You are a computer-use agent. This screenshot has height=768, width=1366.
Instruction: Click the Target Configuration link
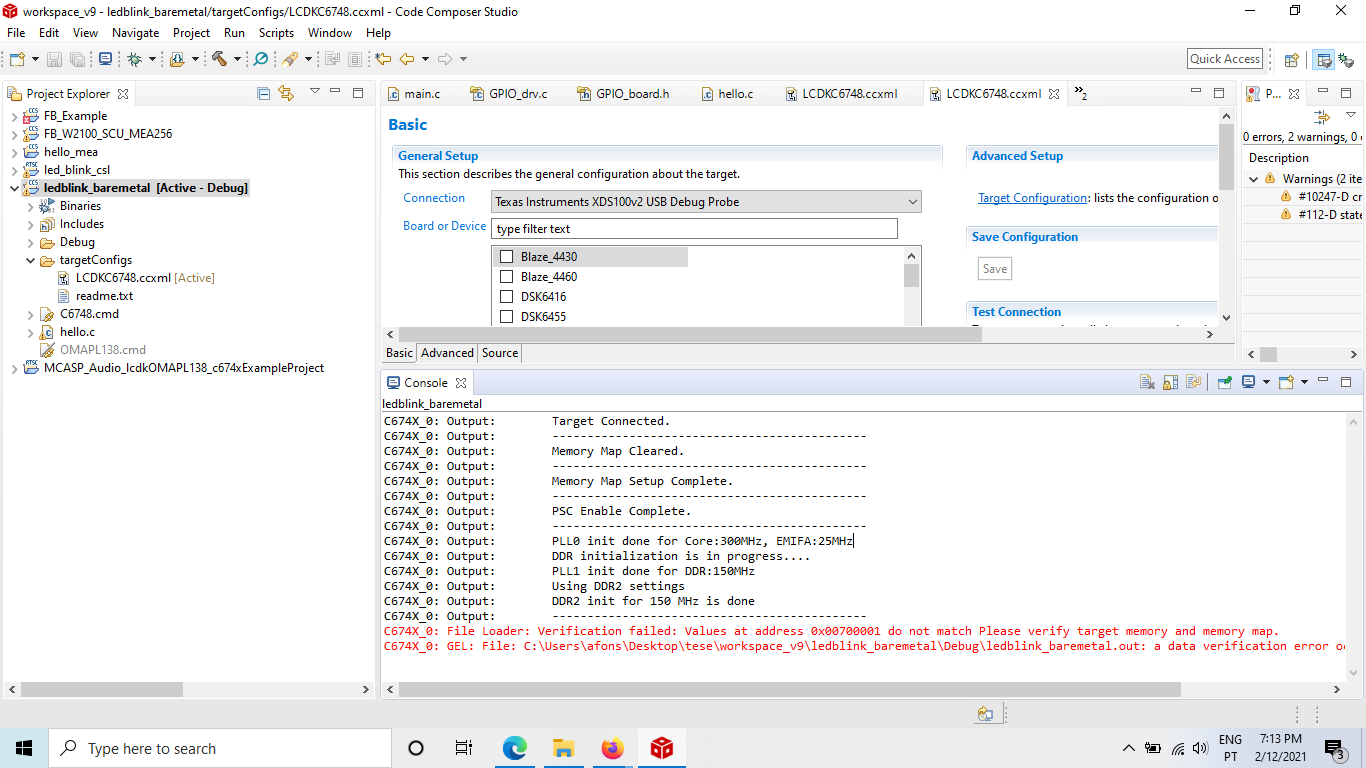pyautogui.click(x=1032, y=198)
